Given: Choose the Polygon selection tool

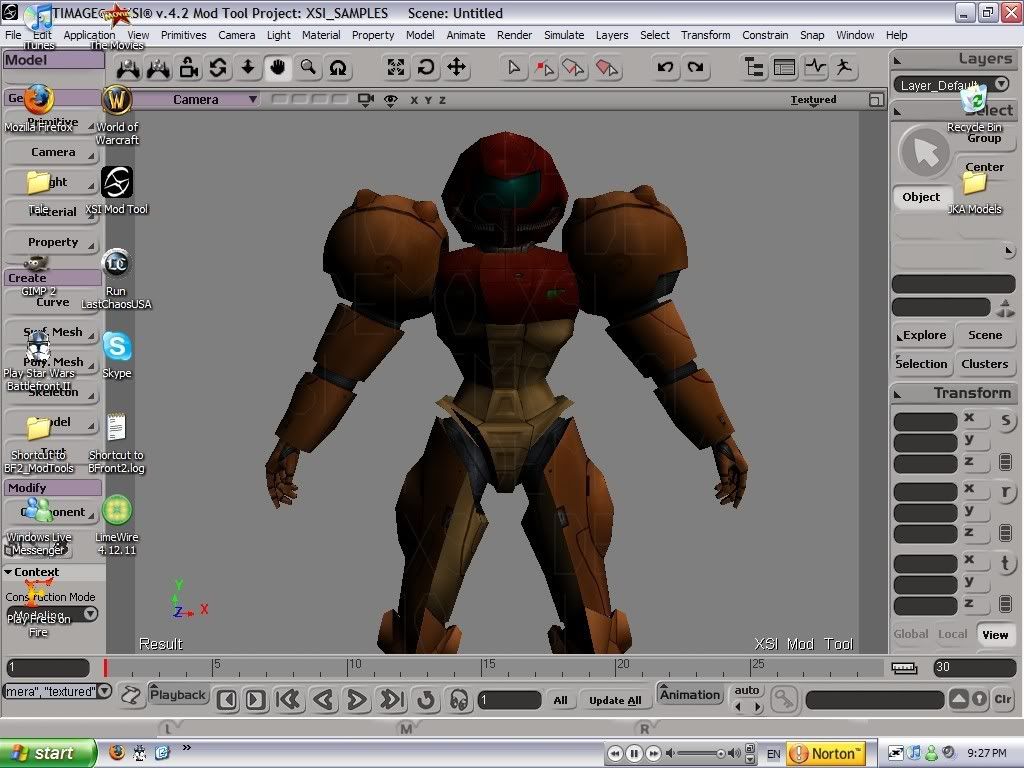Looking at the screenshot, I should click(x=607, y=67).
